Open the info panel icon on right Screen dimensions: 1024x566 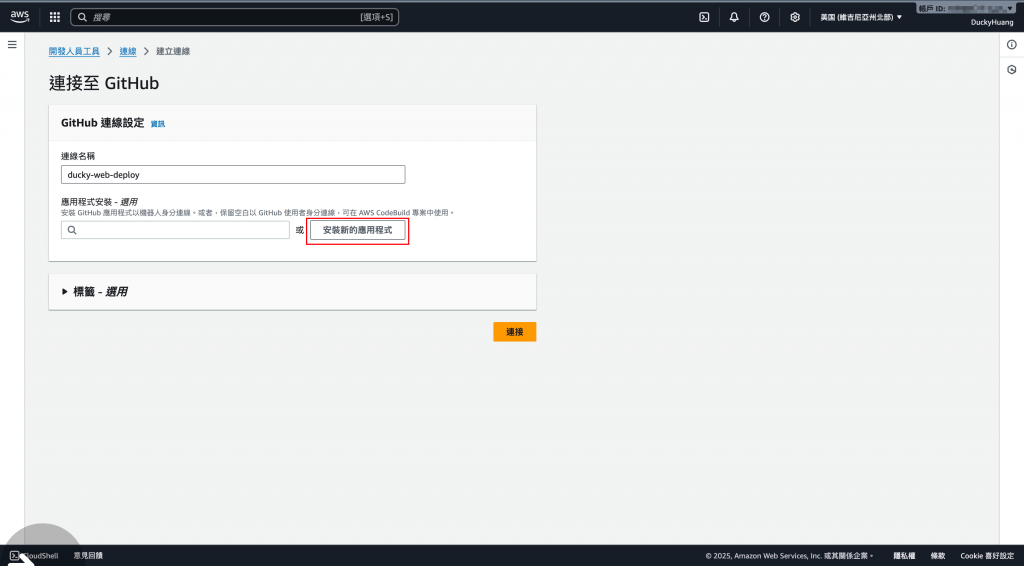coord(1012,44)
